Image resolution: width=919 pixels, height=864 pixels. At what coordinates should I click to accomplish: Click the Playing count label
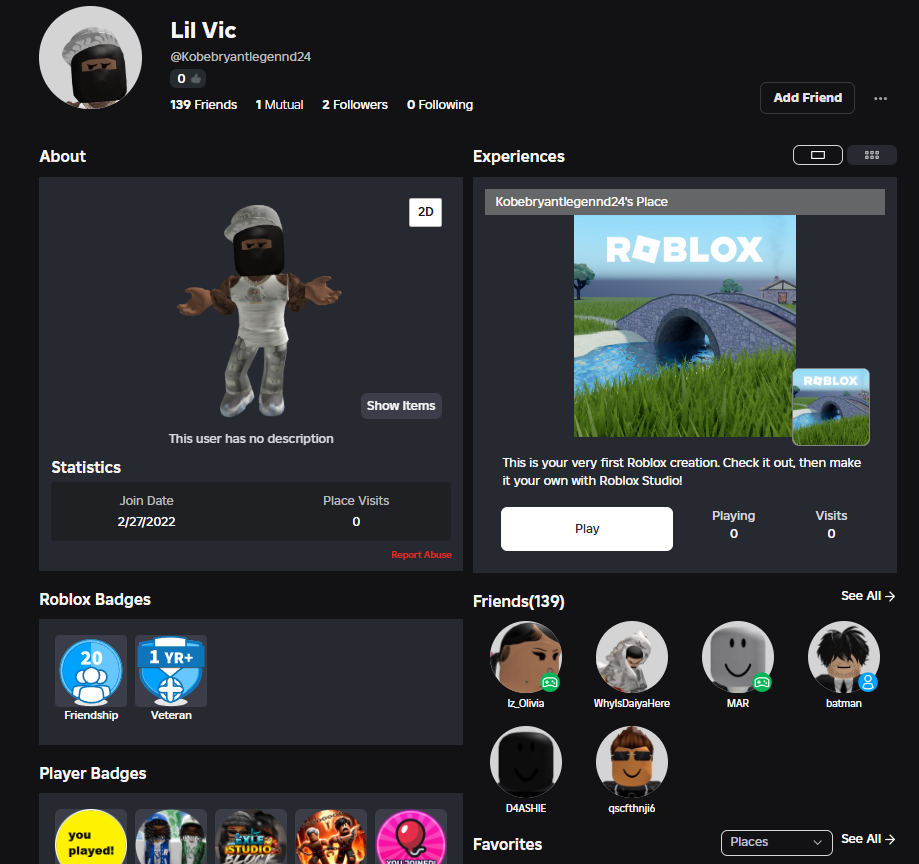click(733, 516)
